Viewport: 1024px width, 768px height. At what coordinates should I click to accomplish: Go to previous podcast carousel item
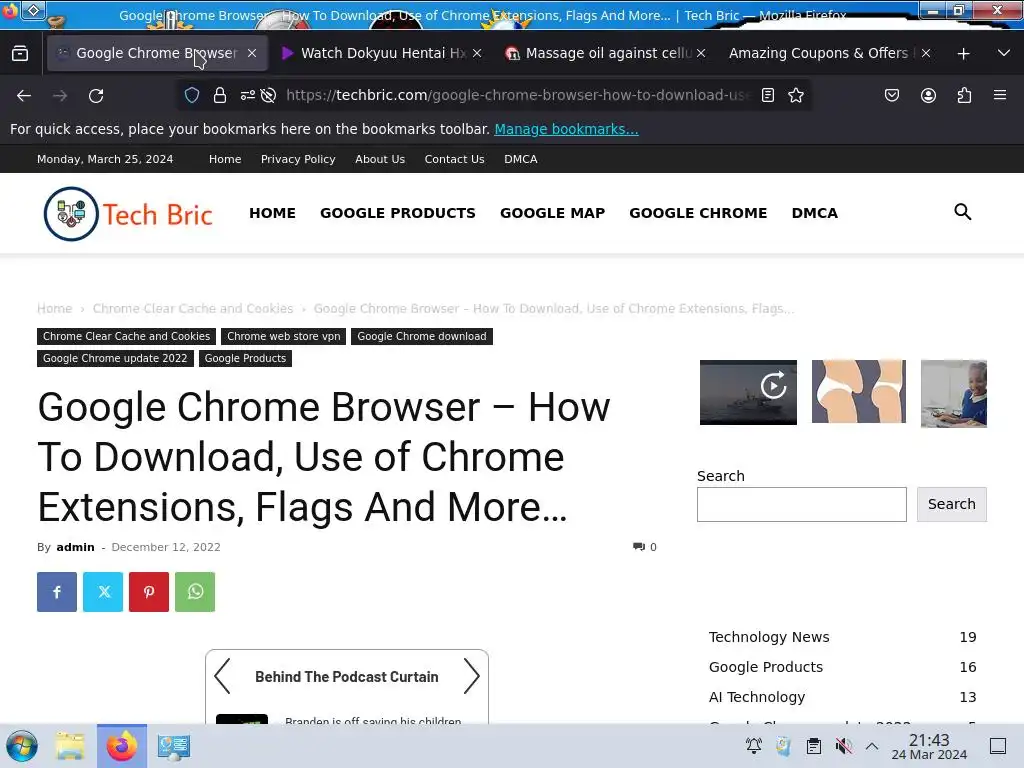pyautogui.click(x=223, y=676)
